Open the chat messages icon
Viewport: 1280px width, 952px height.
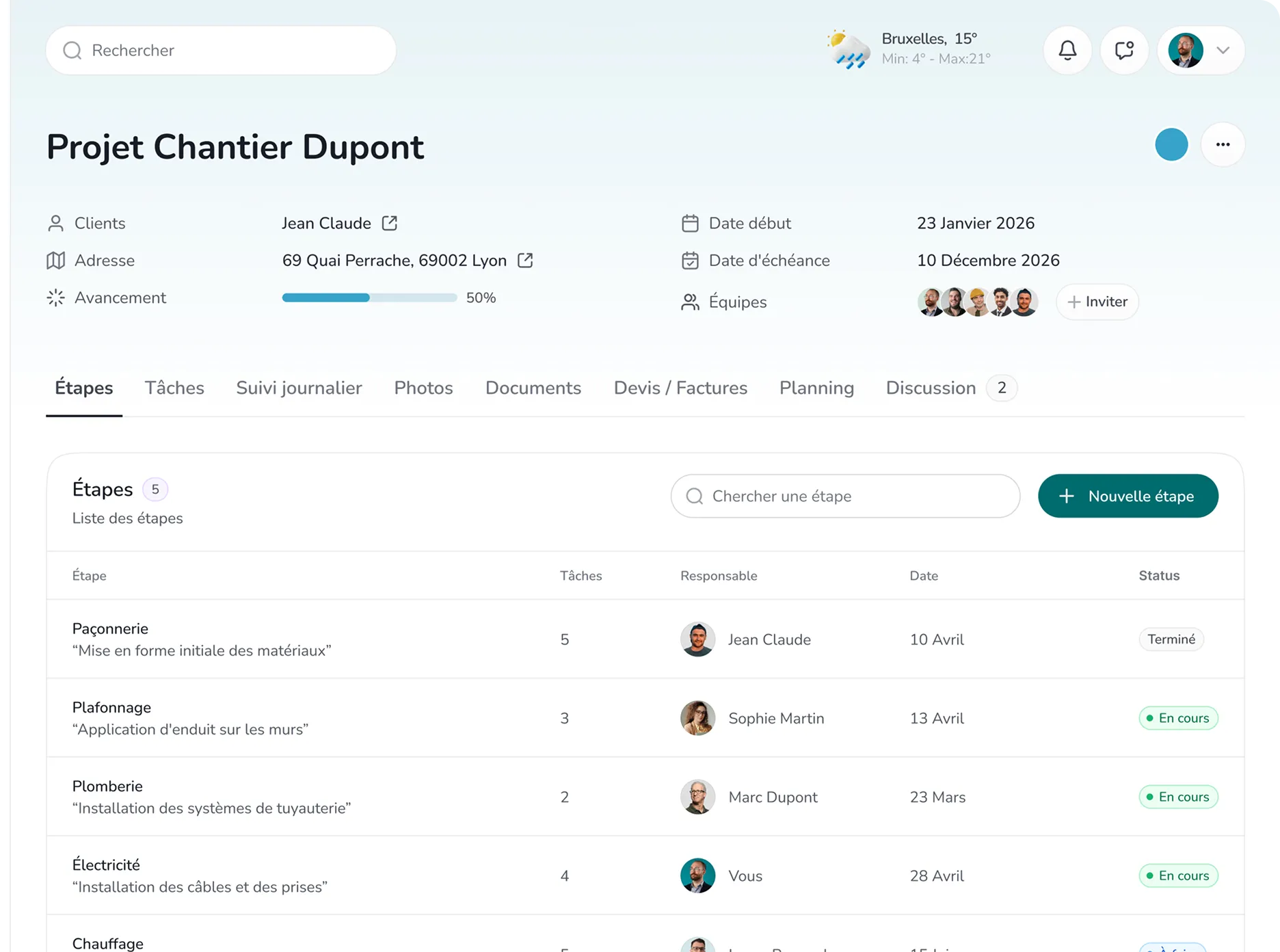(1124, 50)
